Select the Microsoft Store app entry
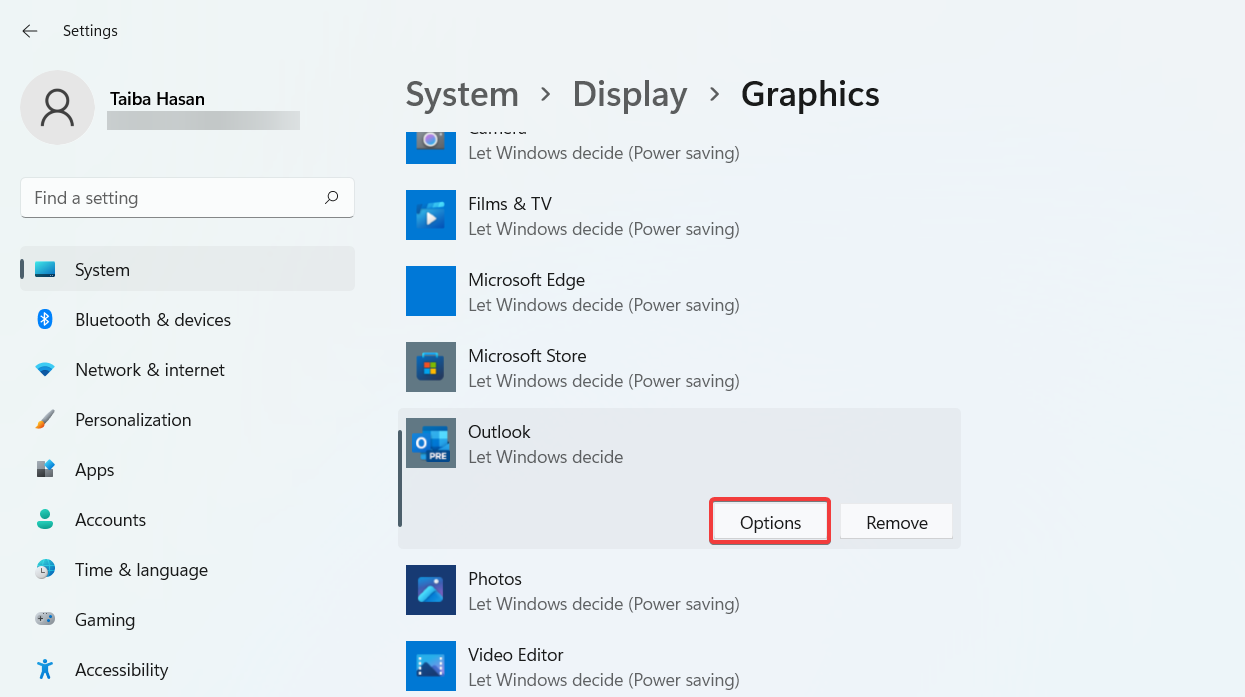 click(679, 368)
